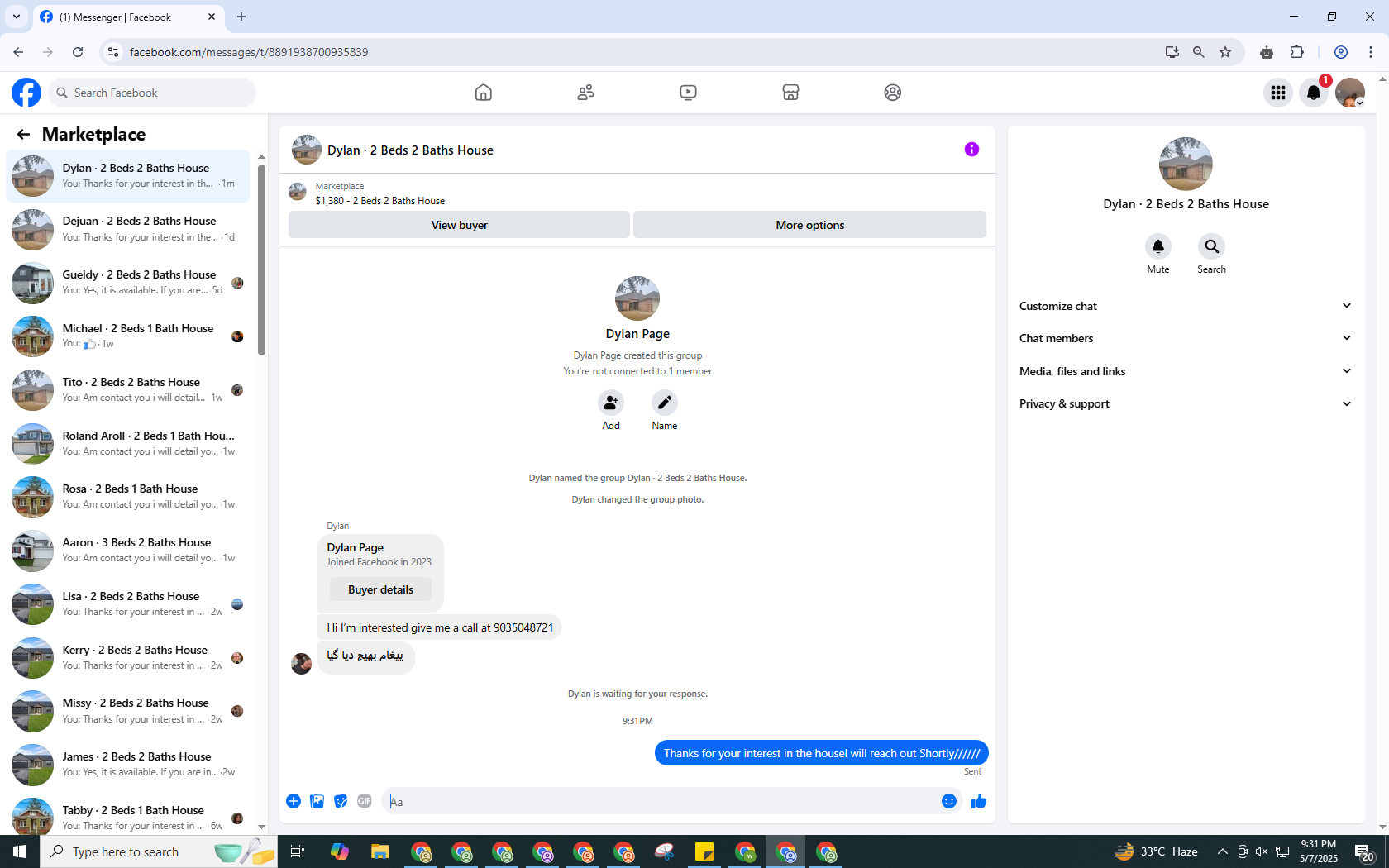Click the browser address bar URL
Screen dimensions: 1389x868
pos(249,52)
